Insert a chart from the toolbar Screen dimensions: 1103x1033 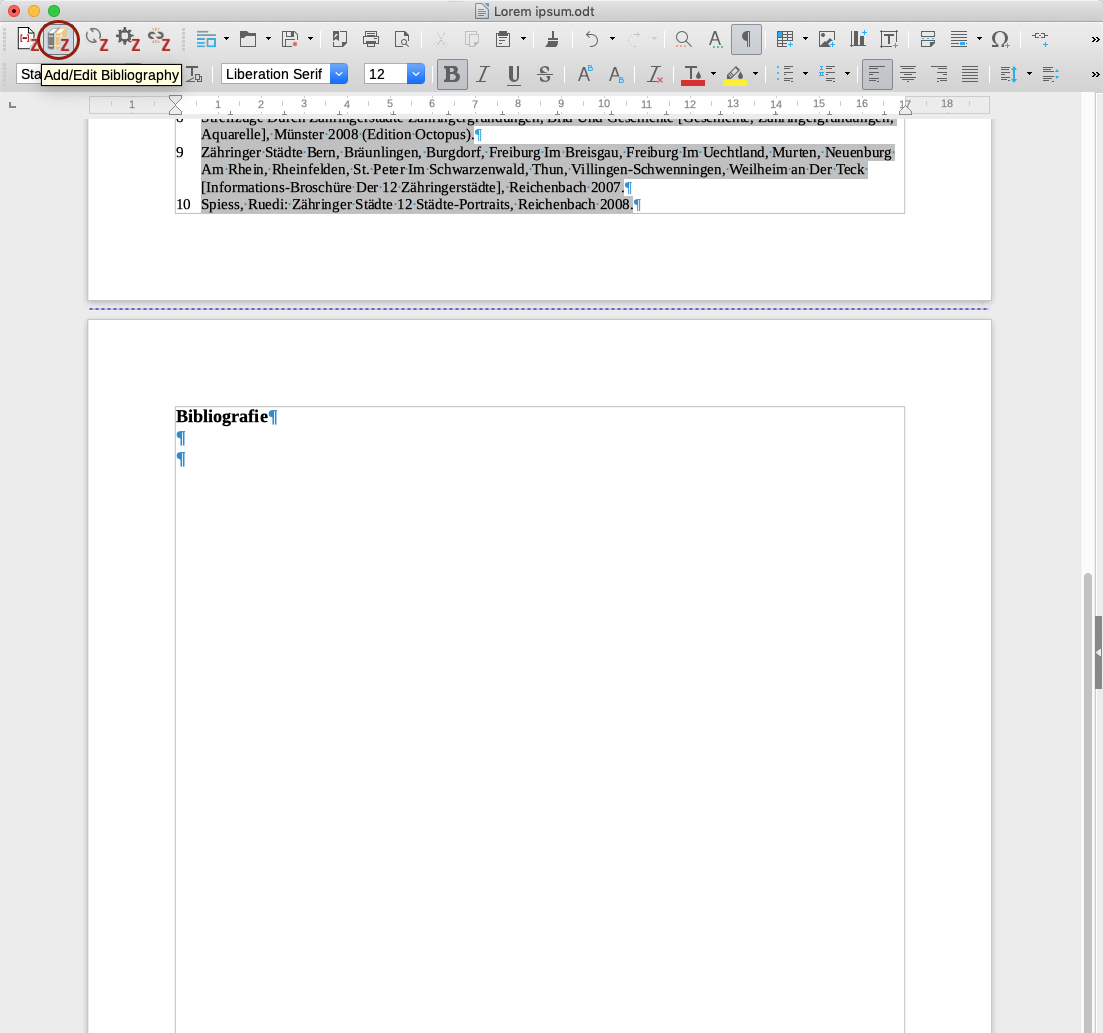(x=858, y=39)
